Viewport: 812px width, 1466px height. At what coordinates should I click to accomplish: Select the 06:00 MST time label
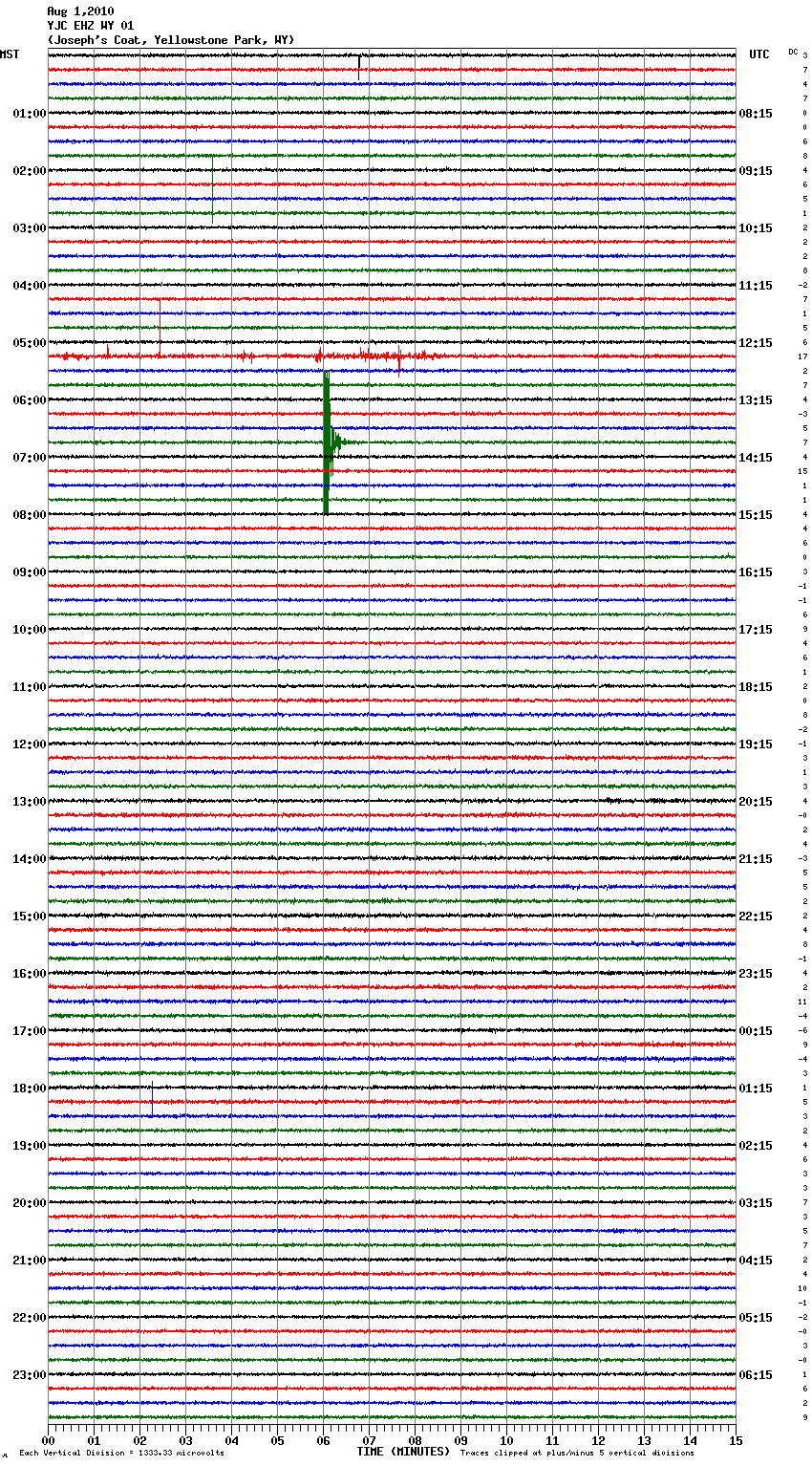pos(30,400)
